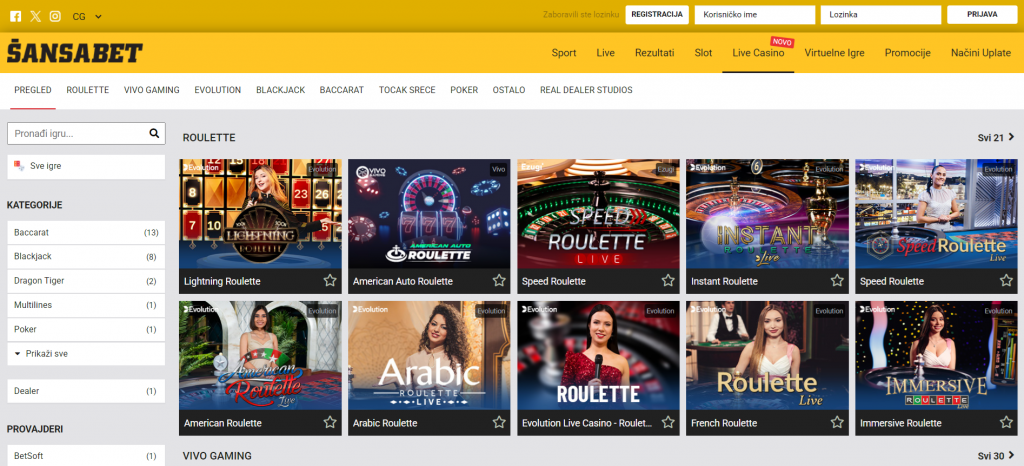Filter by BetSoft provider
The image size is (1024, 466).
86,456
